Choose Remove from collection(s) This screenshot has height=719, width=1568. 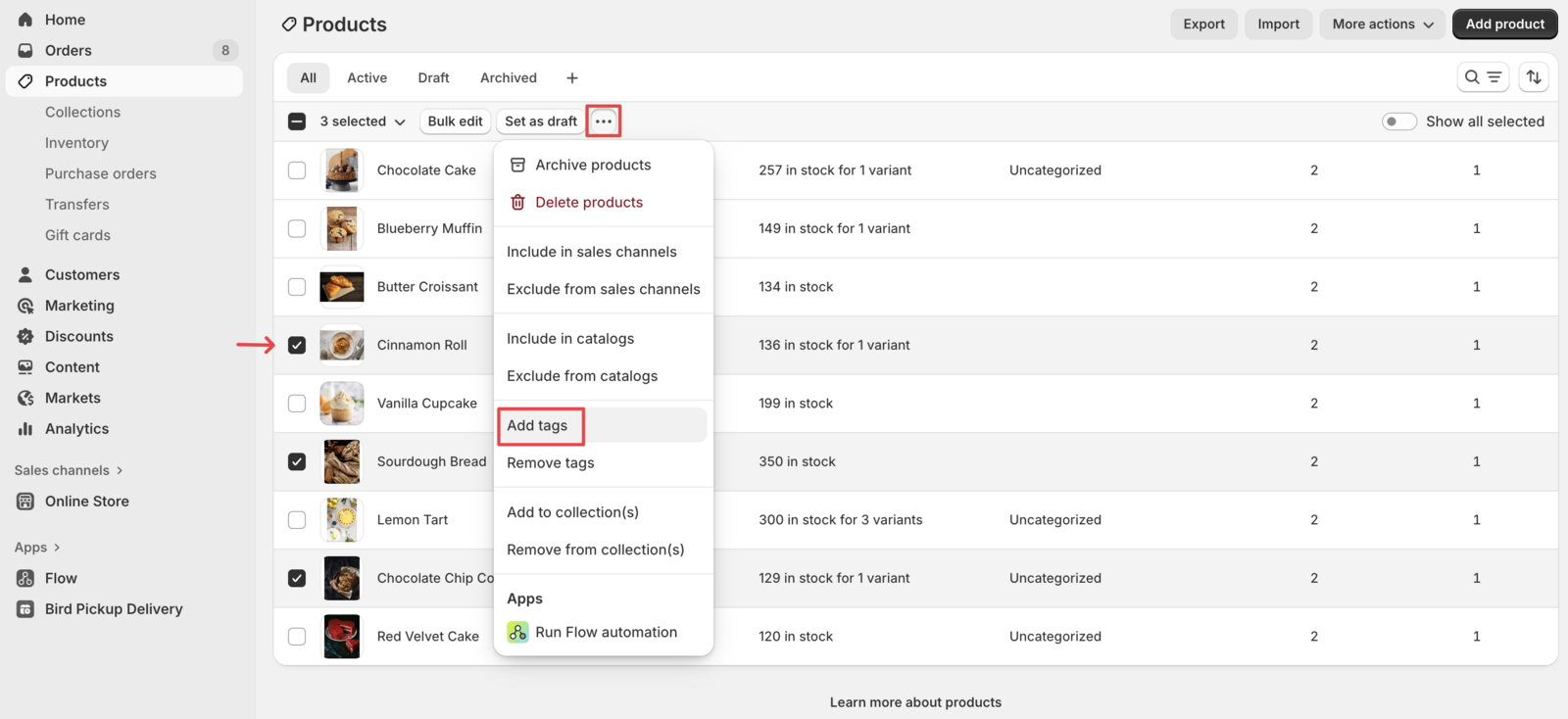click(604, 550)
